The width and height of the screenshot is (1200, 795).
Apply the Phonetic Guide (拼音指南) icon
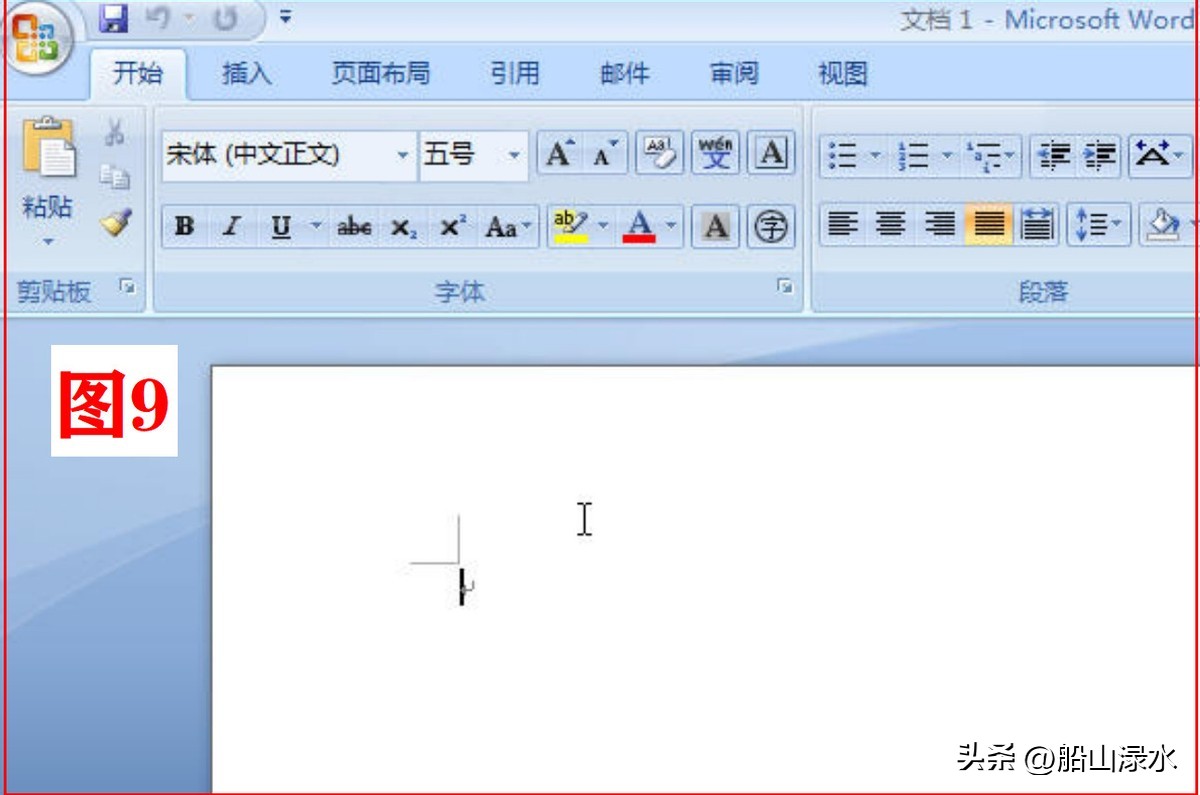(714, 152)
